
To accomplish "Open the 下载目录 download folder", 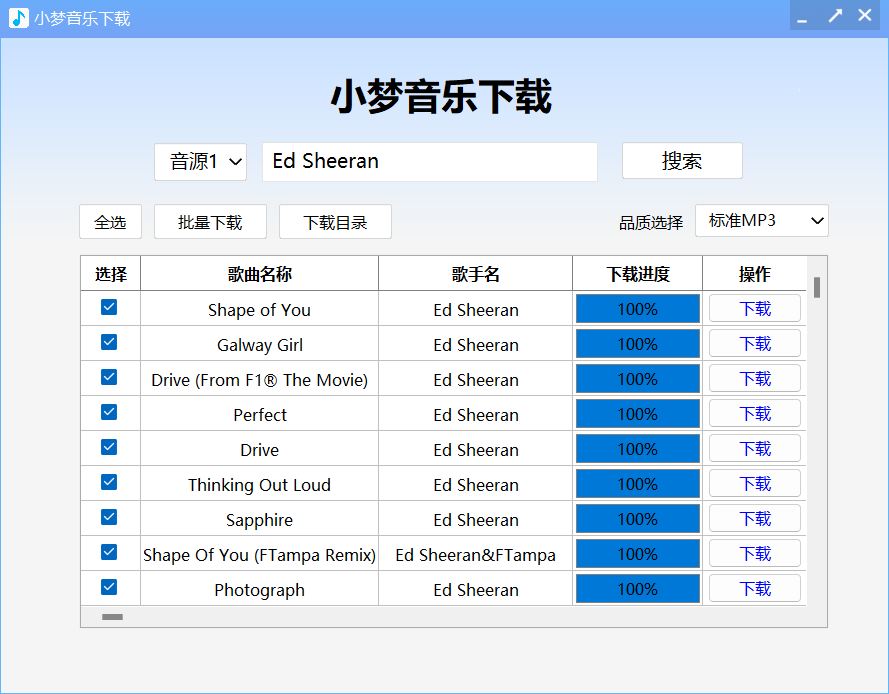I will [335, 222].
